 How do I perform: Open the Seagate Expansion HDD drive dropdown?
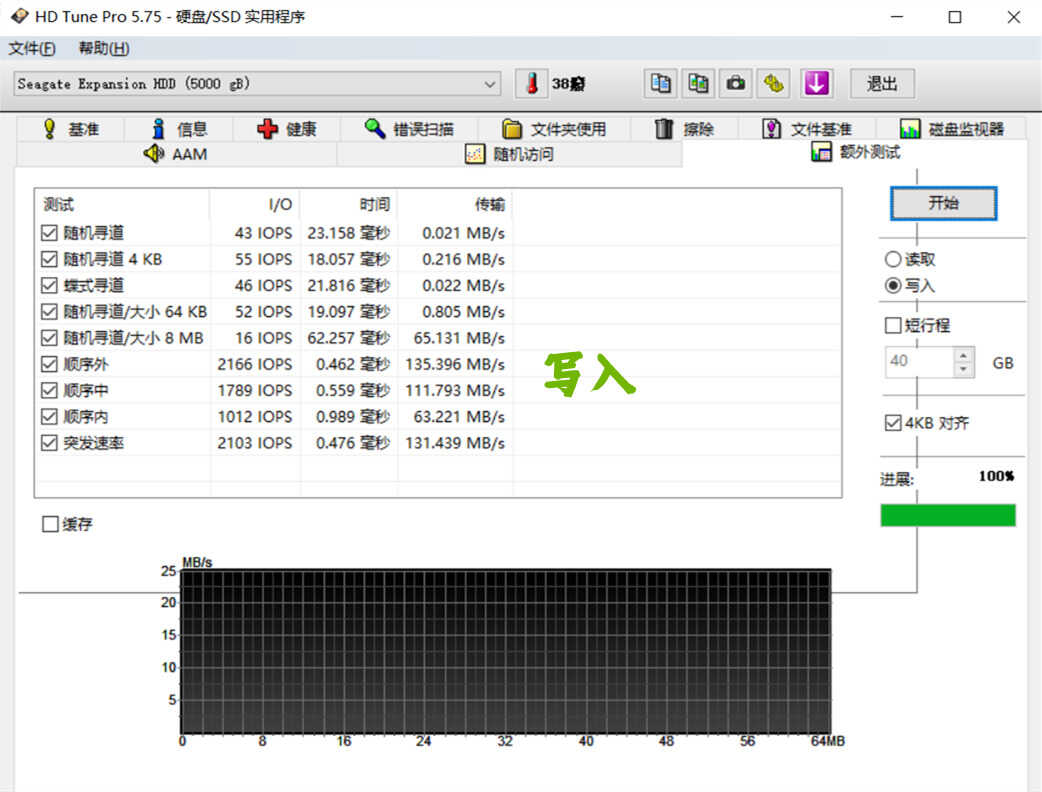(257, 84)
